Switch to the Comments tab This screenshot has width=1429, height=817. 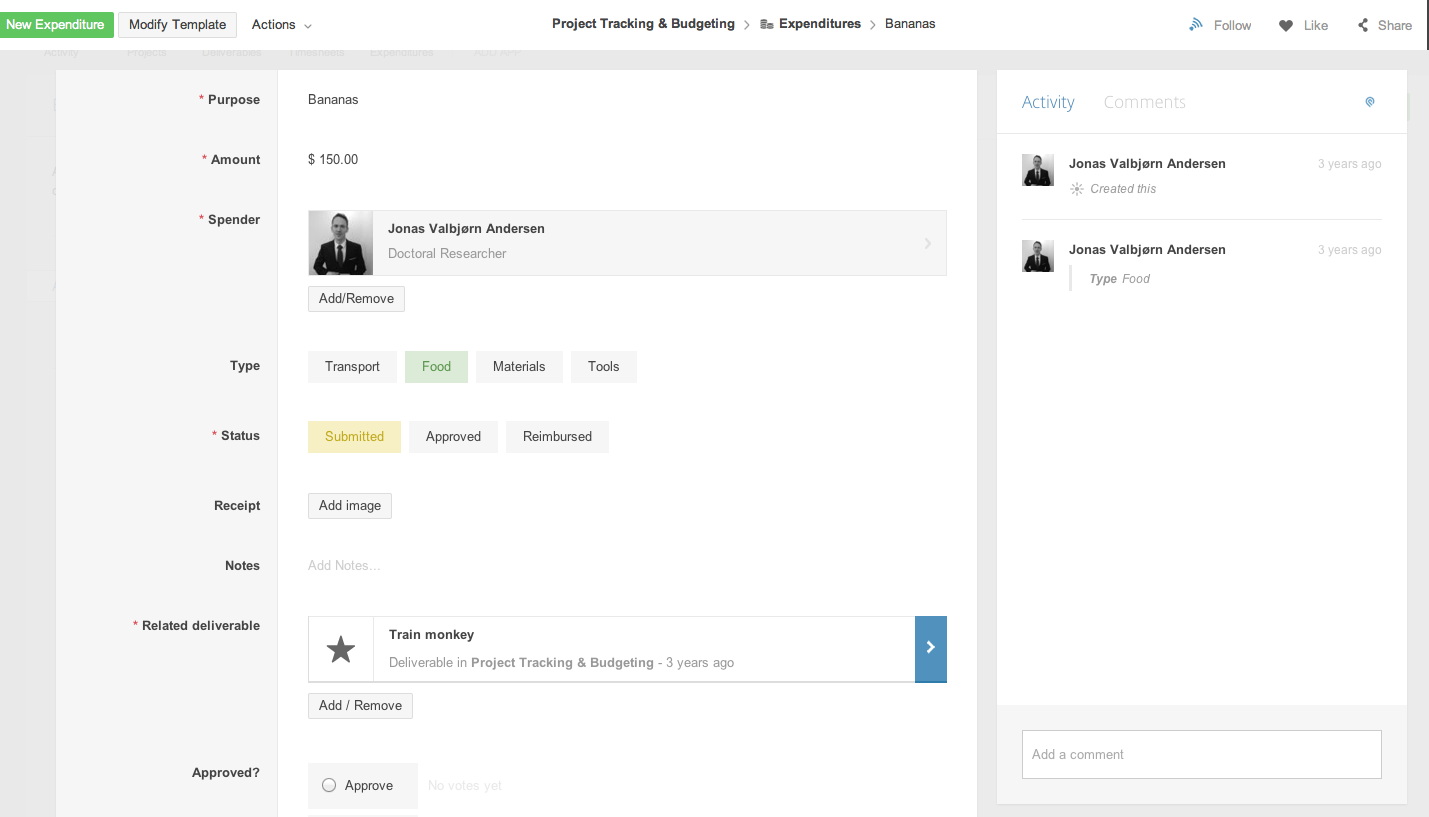click(1144, 102)
